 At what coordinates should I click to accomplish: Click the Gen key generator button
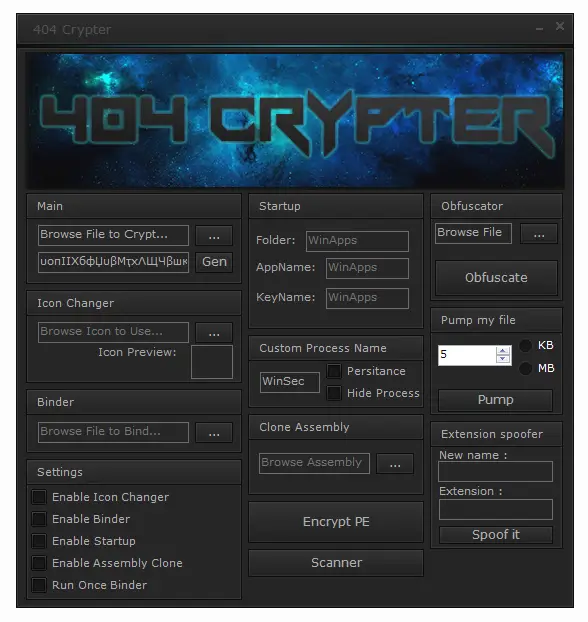click(214, 262)
